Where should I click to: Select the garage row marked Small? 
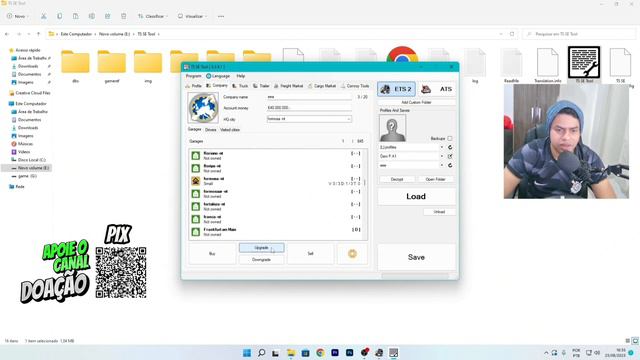276,181
